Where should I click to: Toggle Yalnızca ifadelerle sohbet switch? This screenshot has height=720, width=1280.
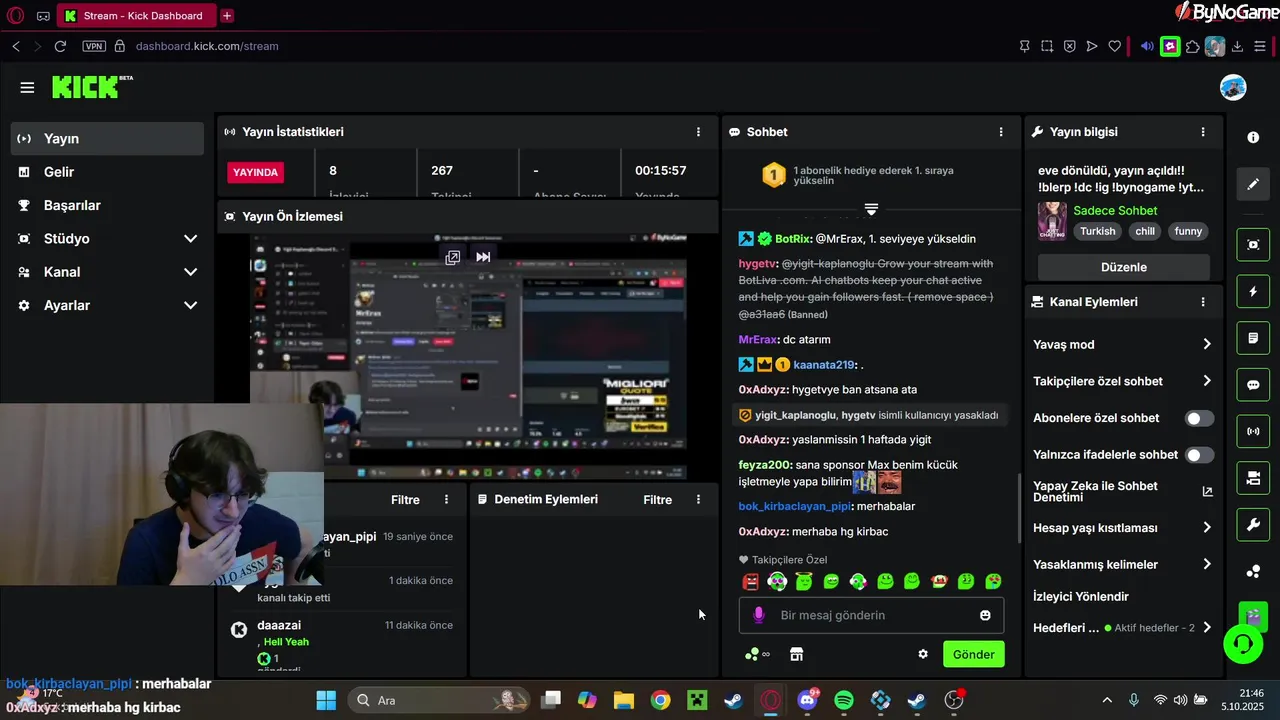point(1199,455)
